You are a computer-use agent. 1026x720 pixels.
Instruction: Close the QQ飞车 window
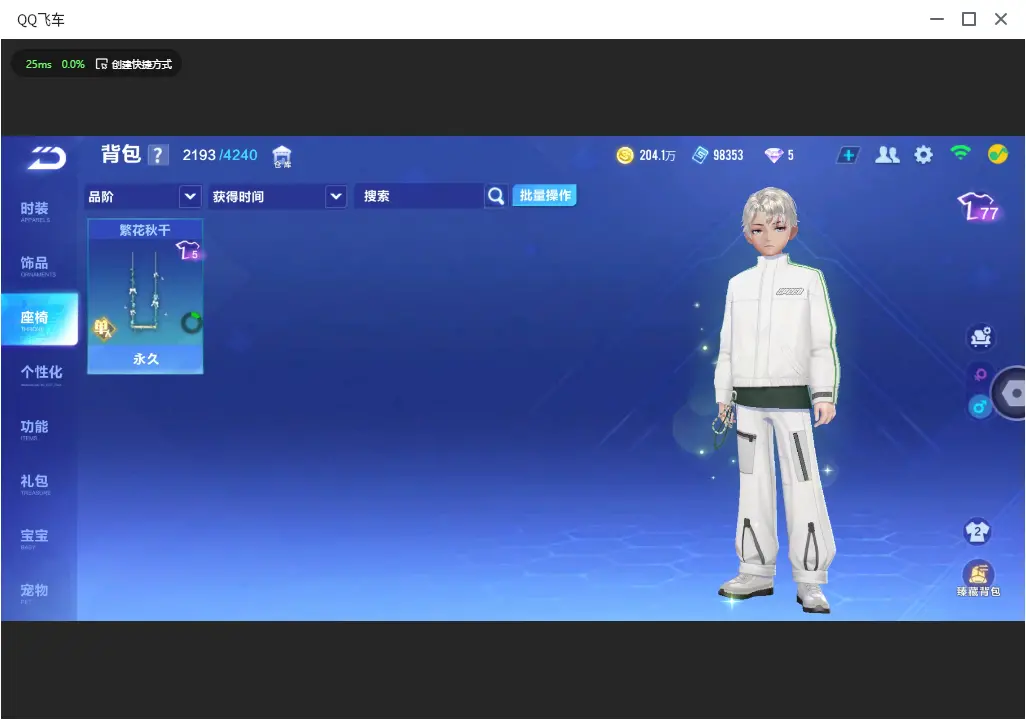coord(1001,20)
